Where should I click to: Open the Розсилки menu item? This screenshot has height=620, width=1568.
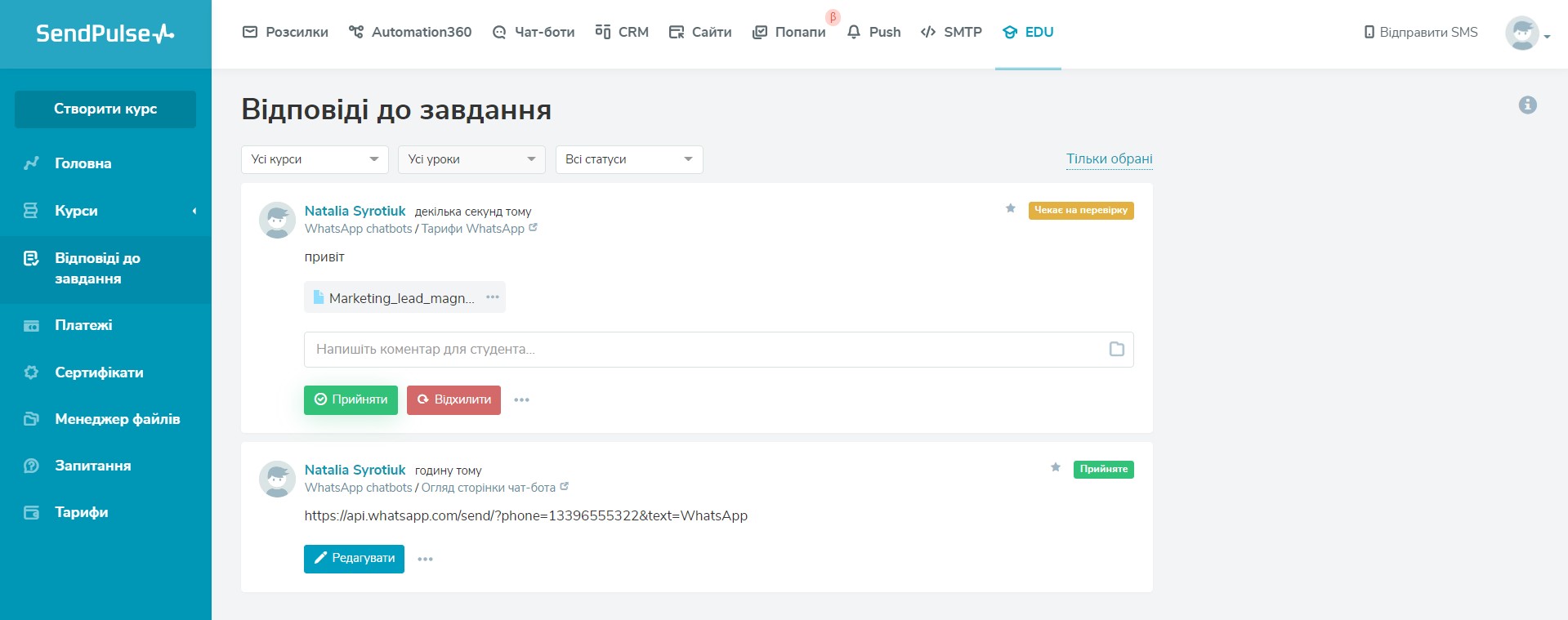(x=285, y=32)
